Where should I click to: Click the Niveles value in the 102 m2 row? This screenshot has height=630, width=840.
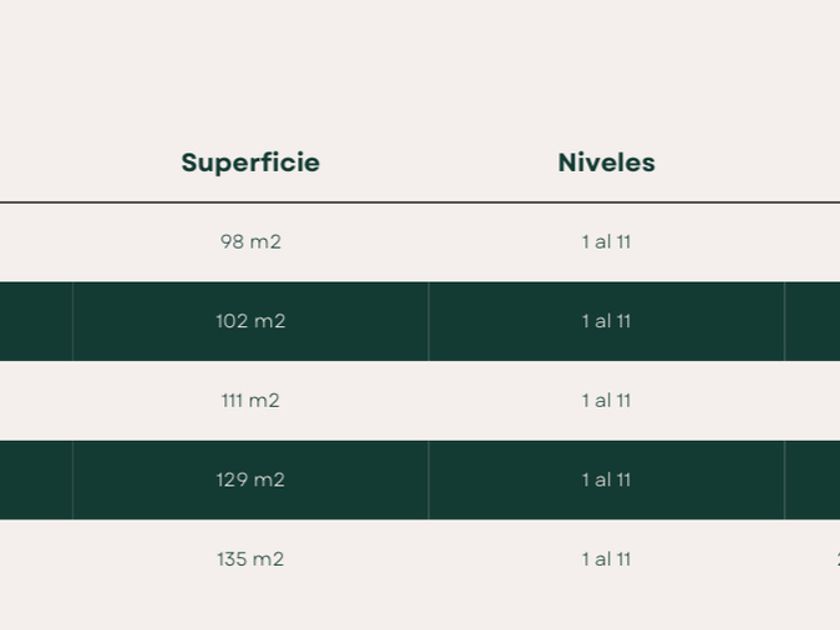coord(606,321)
